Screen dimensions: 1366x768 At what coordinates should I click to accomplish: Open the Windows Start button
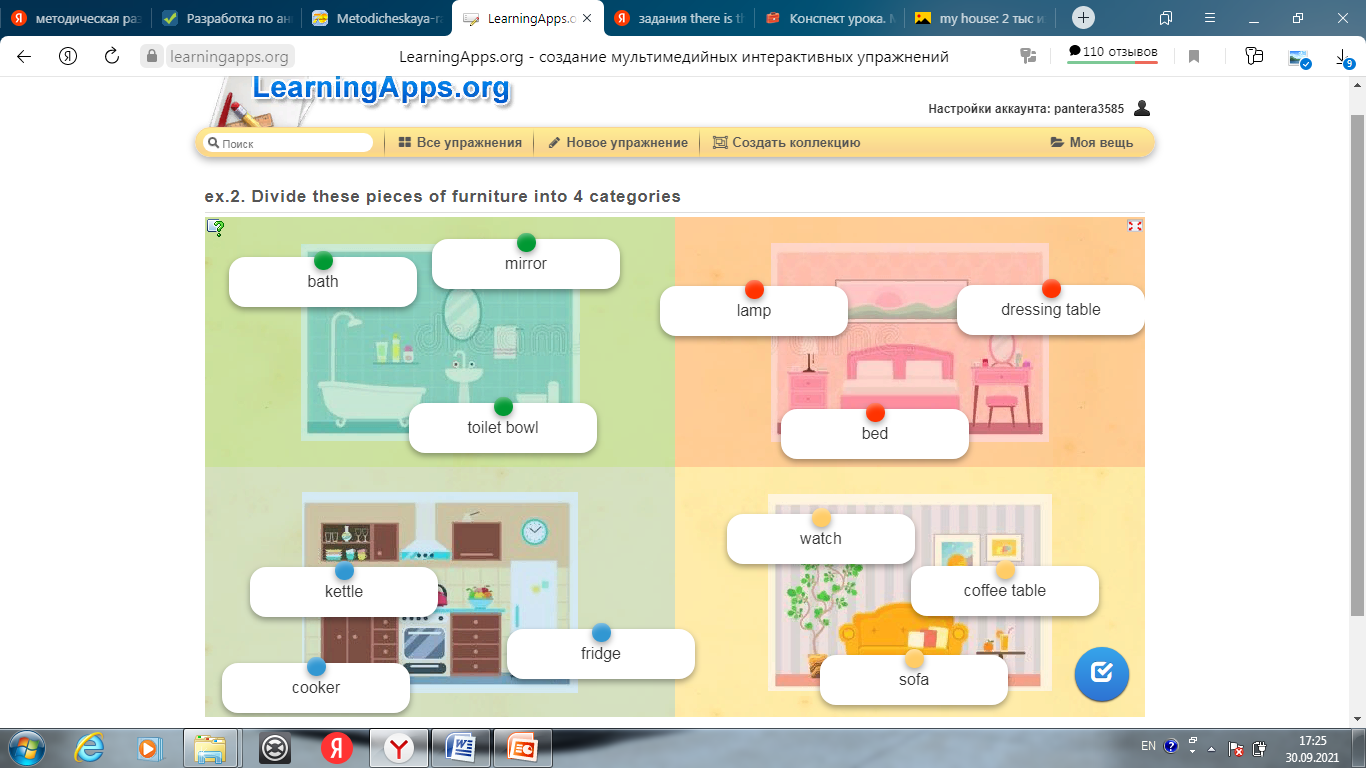click(x=25, y=748)
